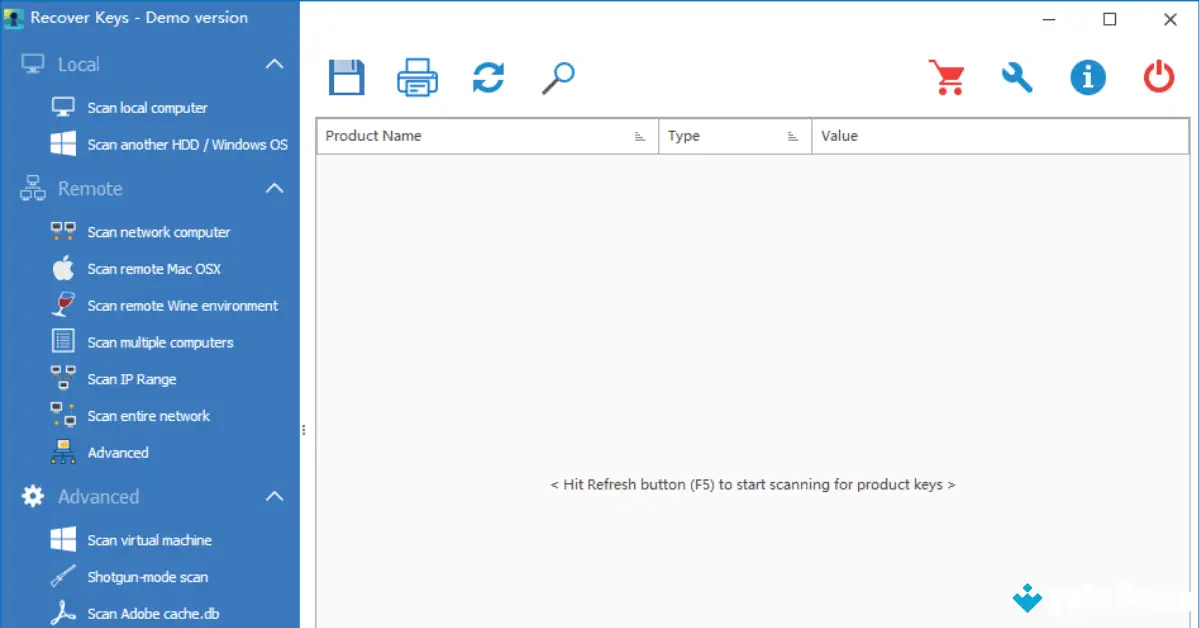The height and width of the screenshot is (628, 1200).
Task: Select Scan local computer
Action: [x=147, y=107]
